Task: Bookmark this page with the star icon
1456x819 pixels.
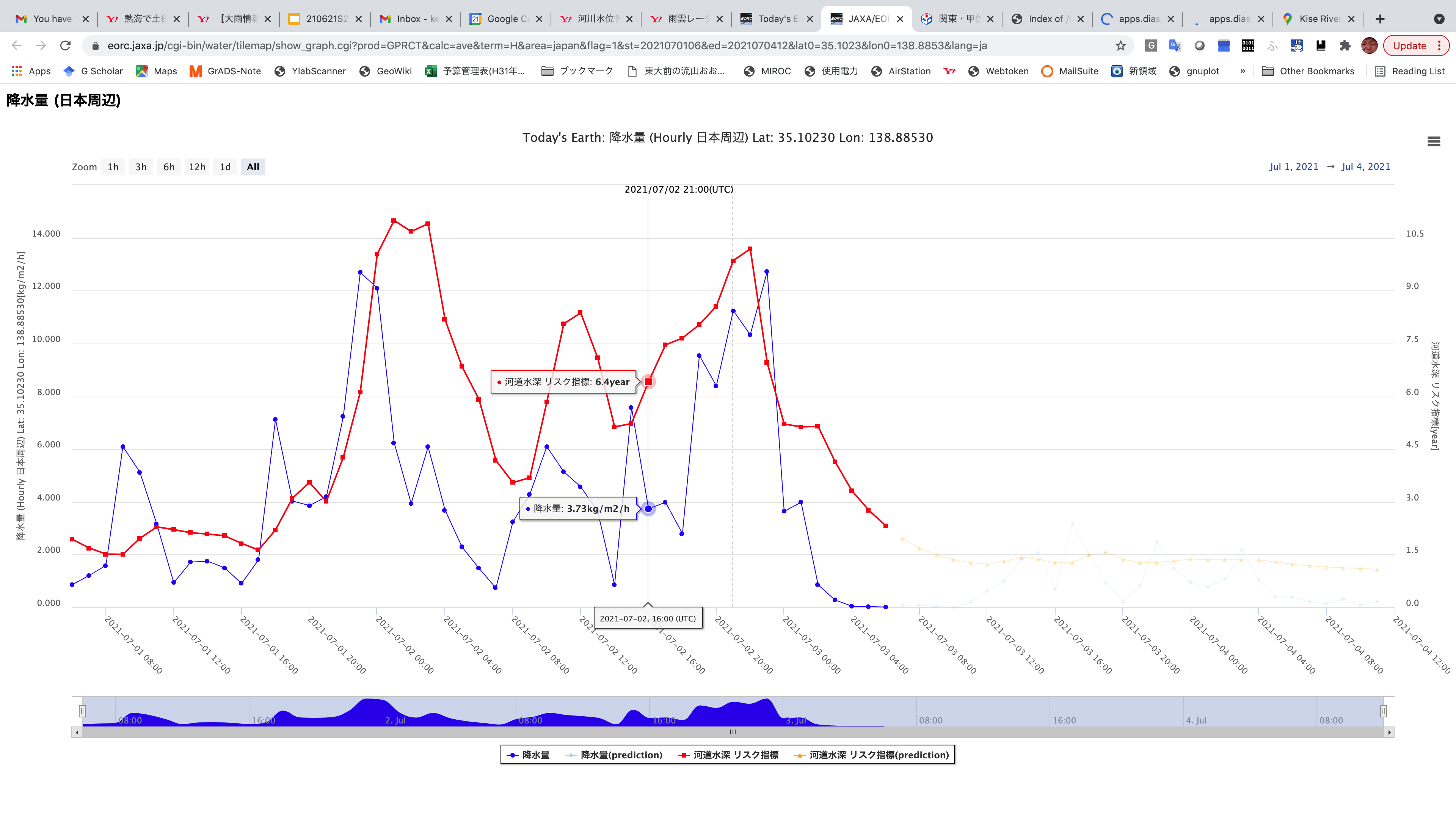Action: pos(1120,46)
